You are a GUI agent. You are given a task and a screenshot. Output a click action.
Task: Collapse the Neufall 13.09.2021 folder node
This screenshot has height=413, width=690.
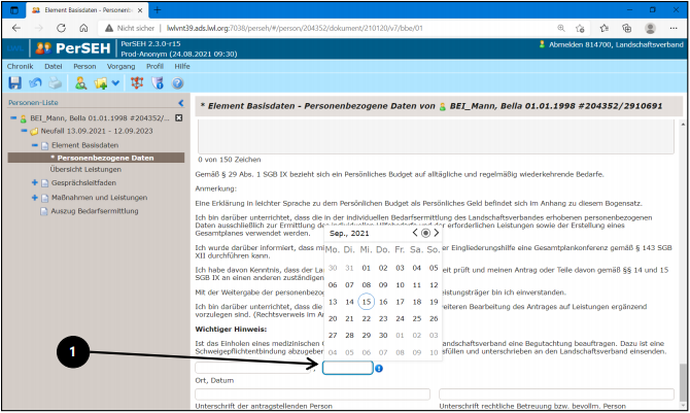pyautogui.click(x=24, y=131)
